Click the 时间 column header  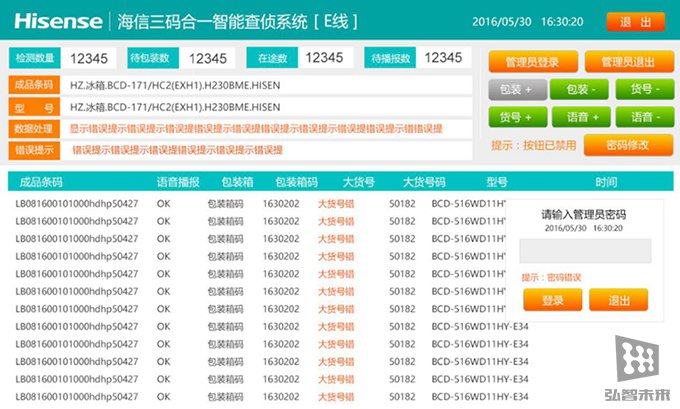pos(606,182)
